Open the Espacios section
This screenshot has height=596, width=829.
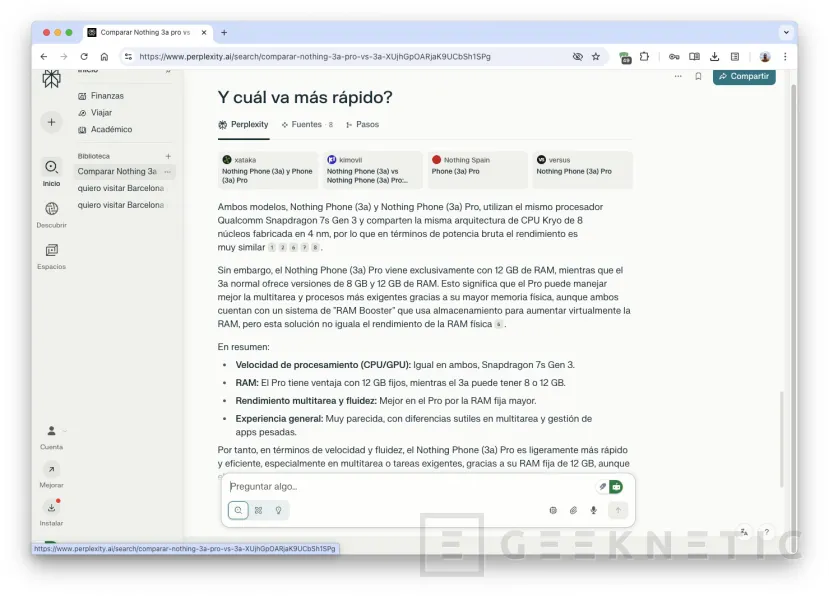tap(51, 256)
